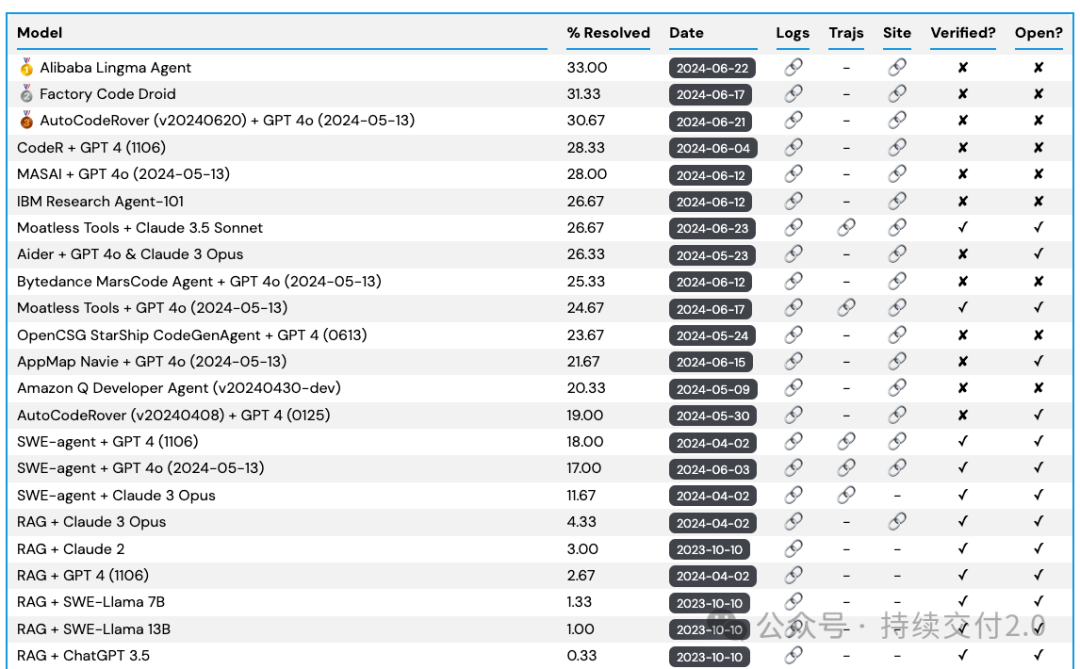Open Site link for Moatless Tools + Claude 3.5 Sonnet
The width and height of the screenshot is (1080, 669).
[x=897, y=227]
